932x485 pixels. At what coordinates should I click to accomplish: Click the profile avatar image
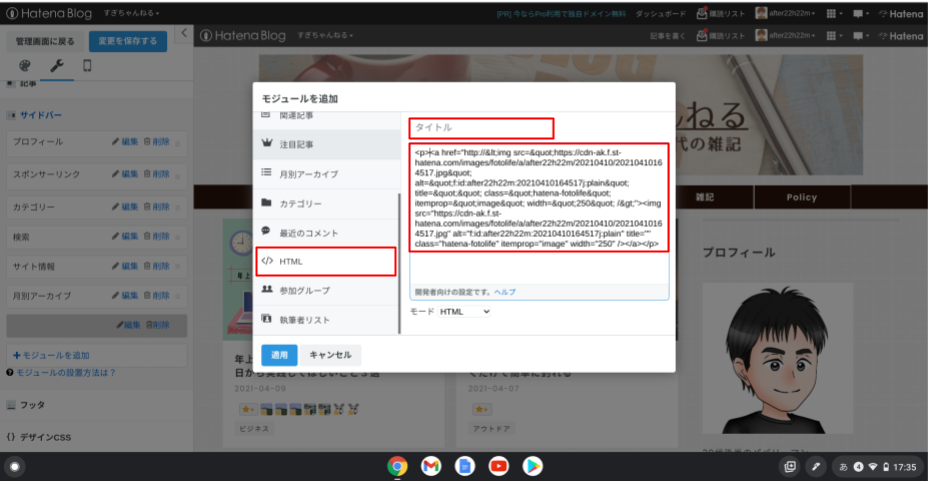tap(777, 358)
